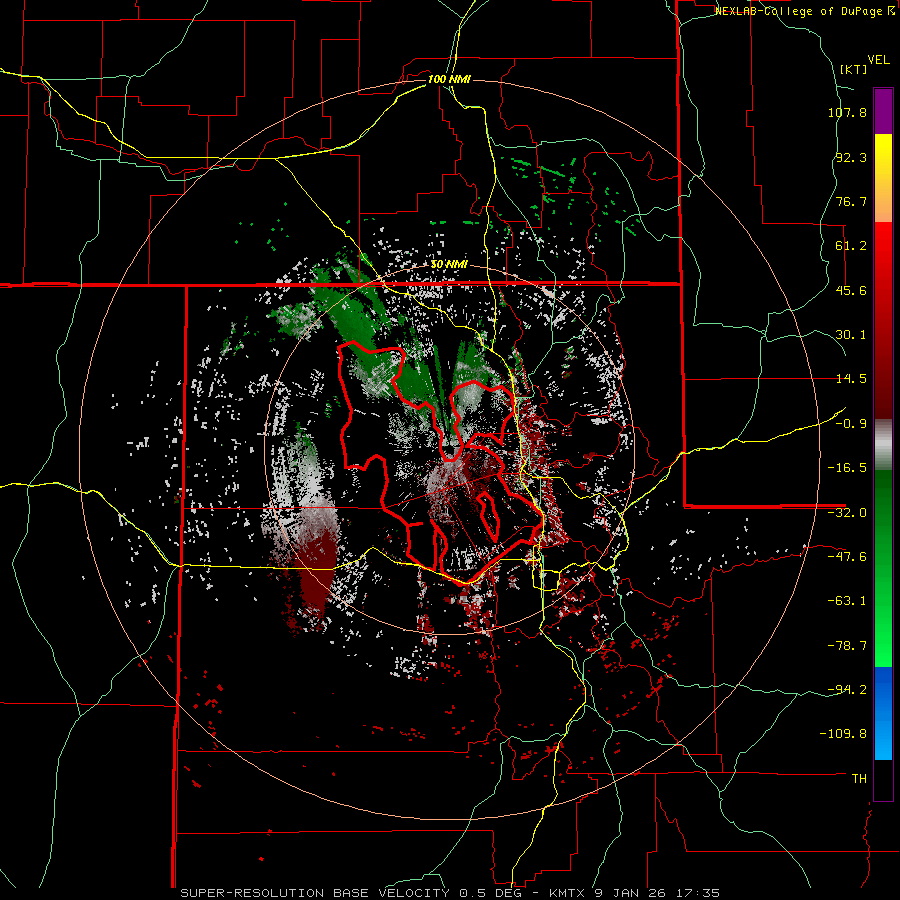
Task: Click the -78.7 velocity scale label
Action: [847, 646]
